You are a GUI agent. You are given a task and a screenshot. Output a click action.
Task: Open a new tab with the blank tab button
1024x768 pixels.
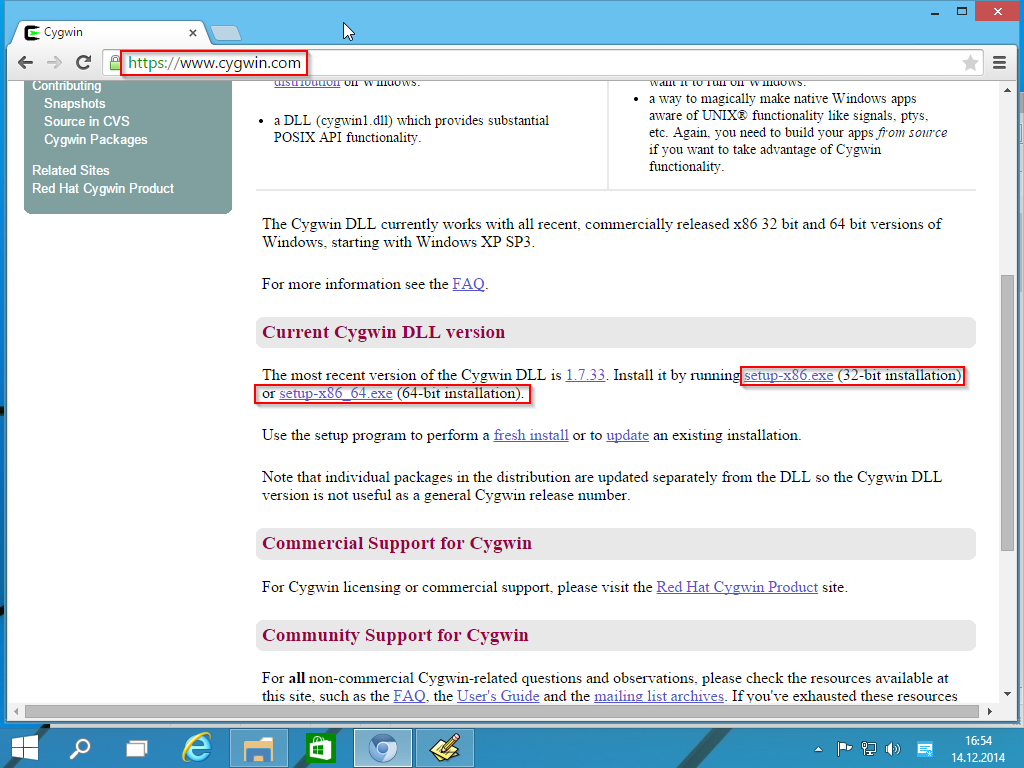point(226,33)
